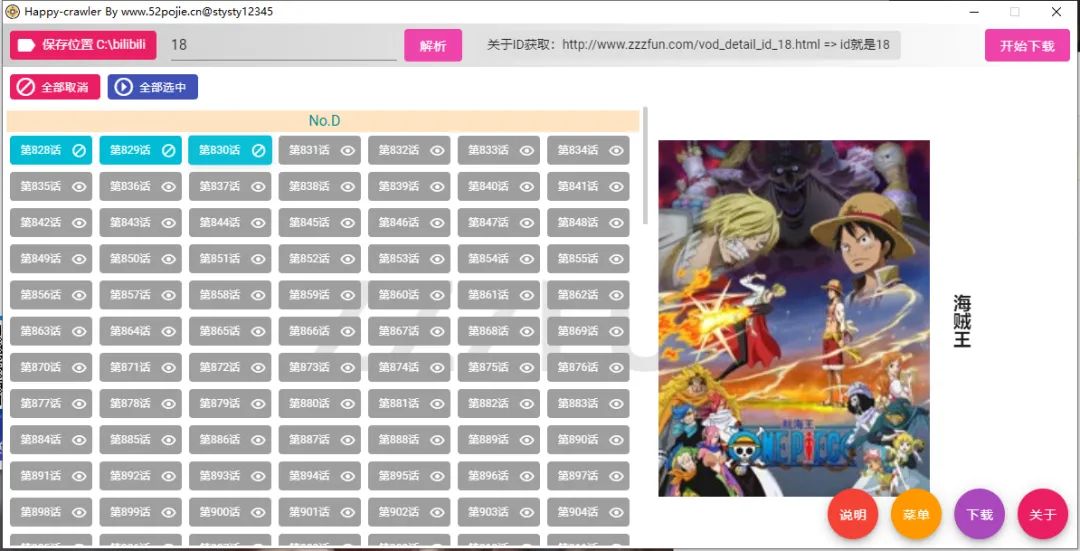Click the 全部取消 deselect-all button
The height and width of the screenshot is (551, 1080).
(x=55, y=87)
